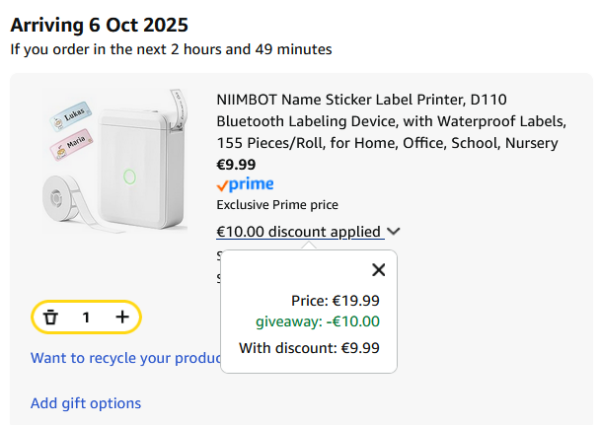This screenshot has width=600, height=425.
Task: Increase quantity with the plus icon
Action: 122,317
